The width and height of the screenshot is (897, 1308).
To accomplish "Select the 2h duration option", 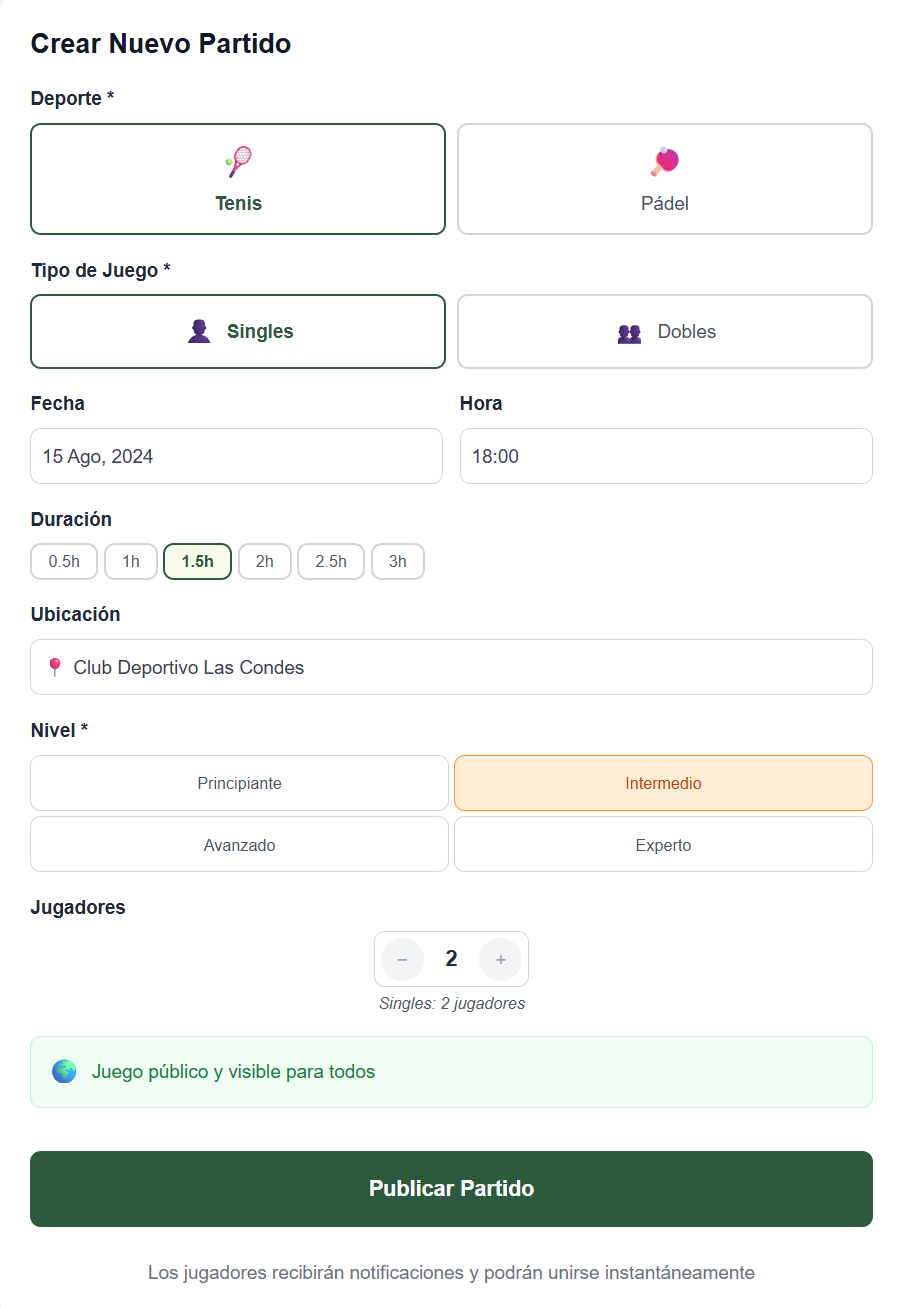I will (x=264, y=561).
